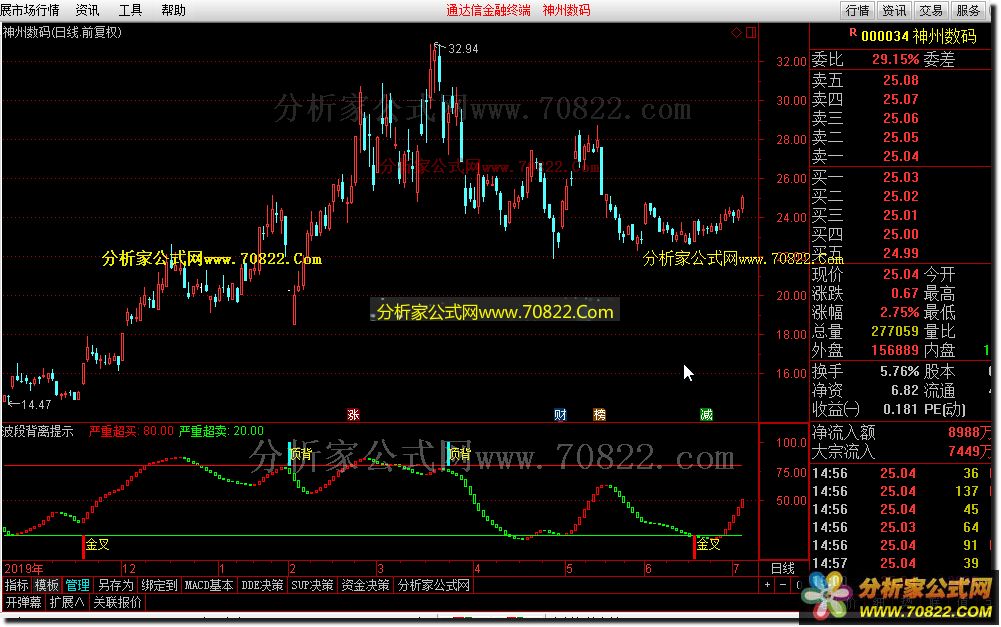Toggle the 开弹幕 option

coord(24,602)
